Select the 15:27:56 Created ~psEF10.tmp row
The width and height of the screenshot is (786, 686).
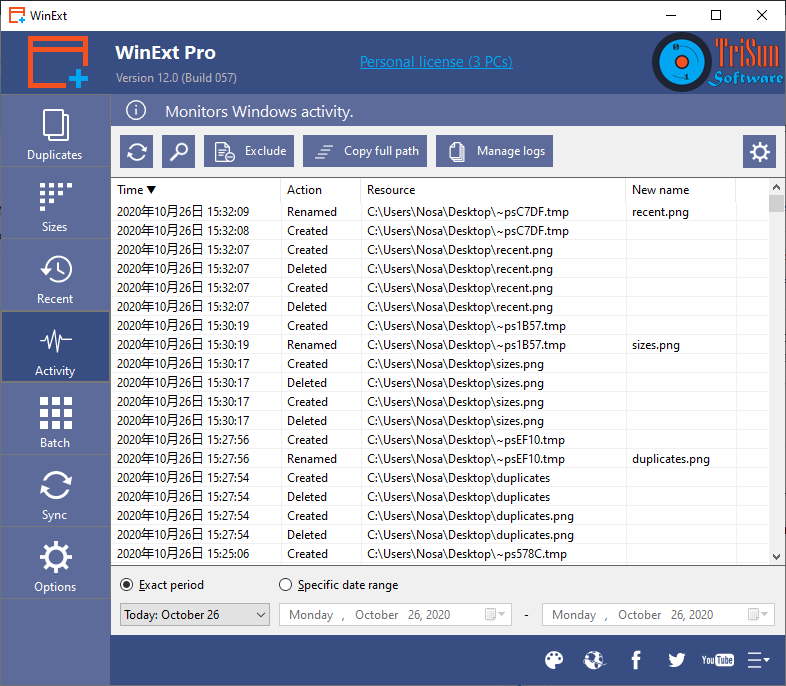[440, 440]
